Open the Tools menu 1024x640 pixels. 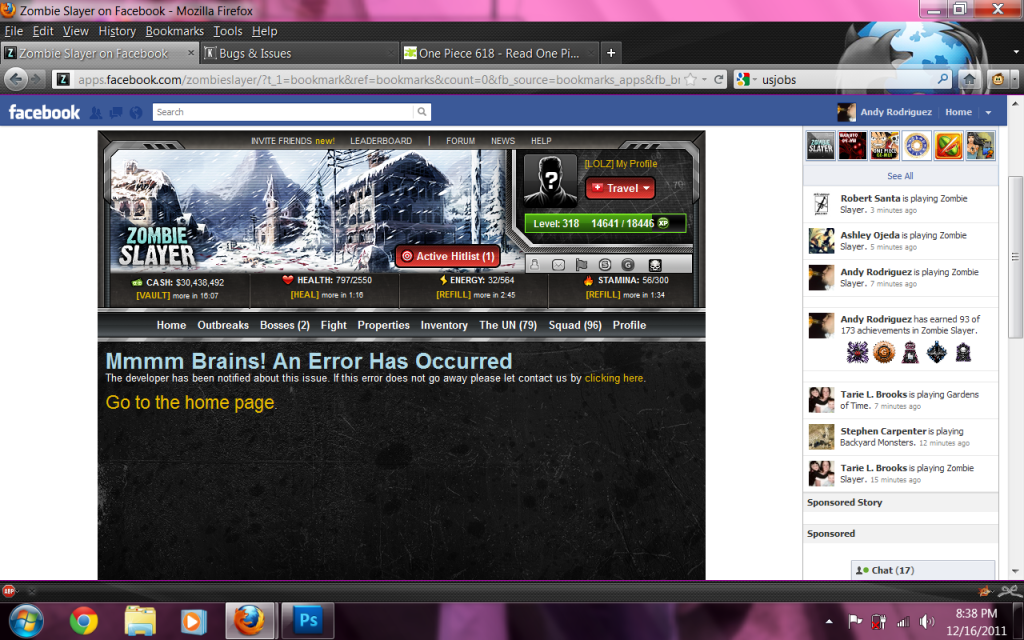(x=227, y=31)
